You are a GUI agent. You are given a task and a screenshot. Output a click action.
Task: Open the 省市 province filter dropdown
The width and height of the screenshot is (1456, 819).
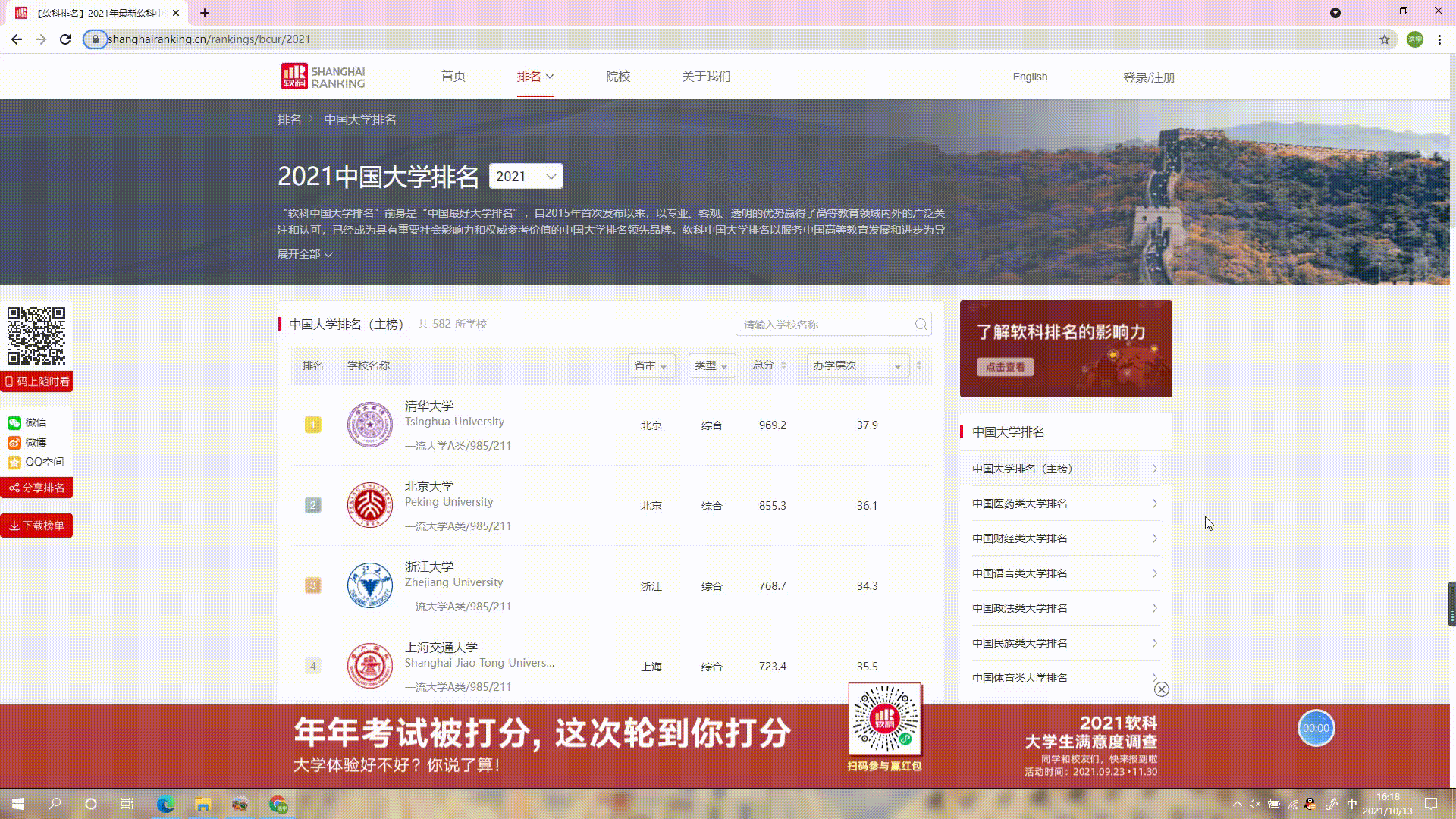(651, 366)
